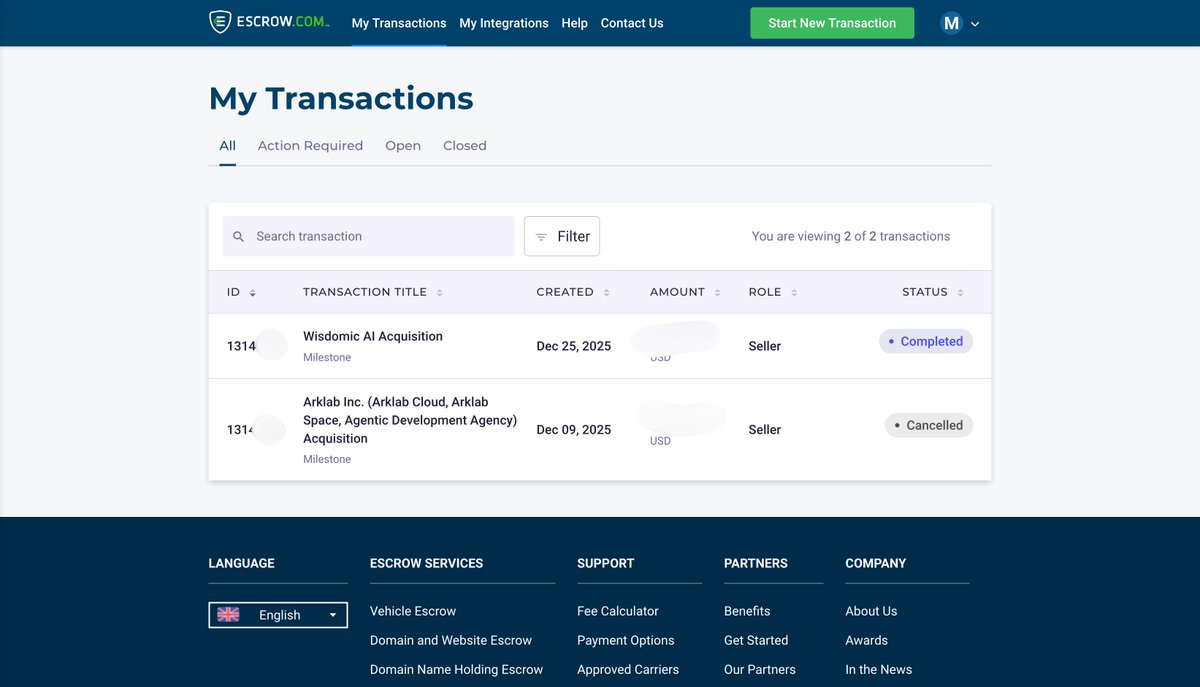Click the Escrow.com shield logo

220,22
